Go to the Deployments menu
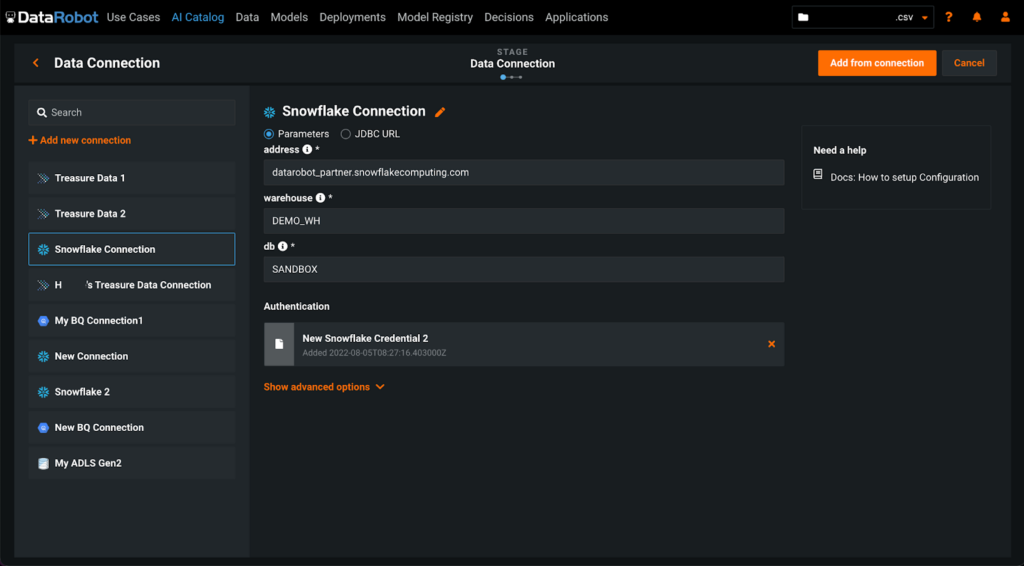The image size is (1024, 566). [x=352, y=17]
